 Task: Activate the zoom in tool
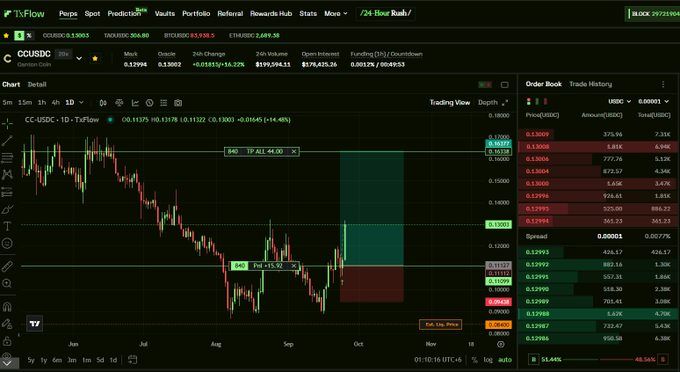click(x=7, y=284)
